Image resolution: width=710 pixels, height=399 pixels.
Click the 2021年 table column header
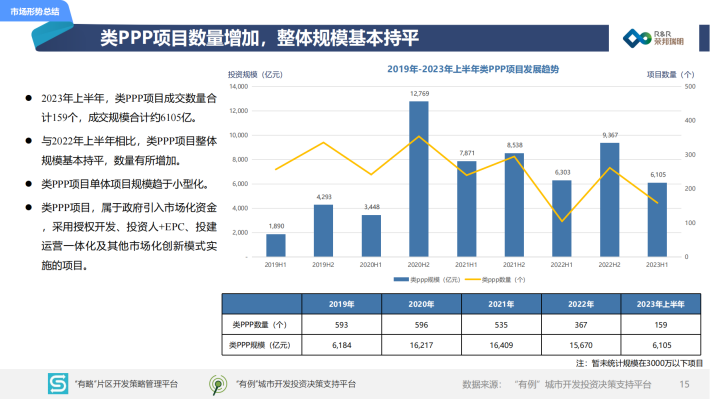click(x=501, y=304)
